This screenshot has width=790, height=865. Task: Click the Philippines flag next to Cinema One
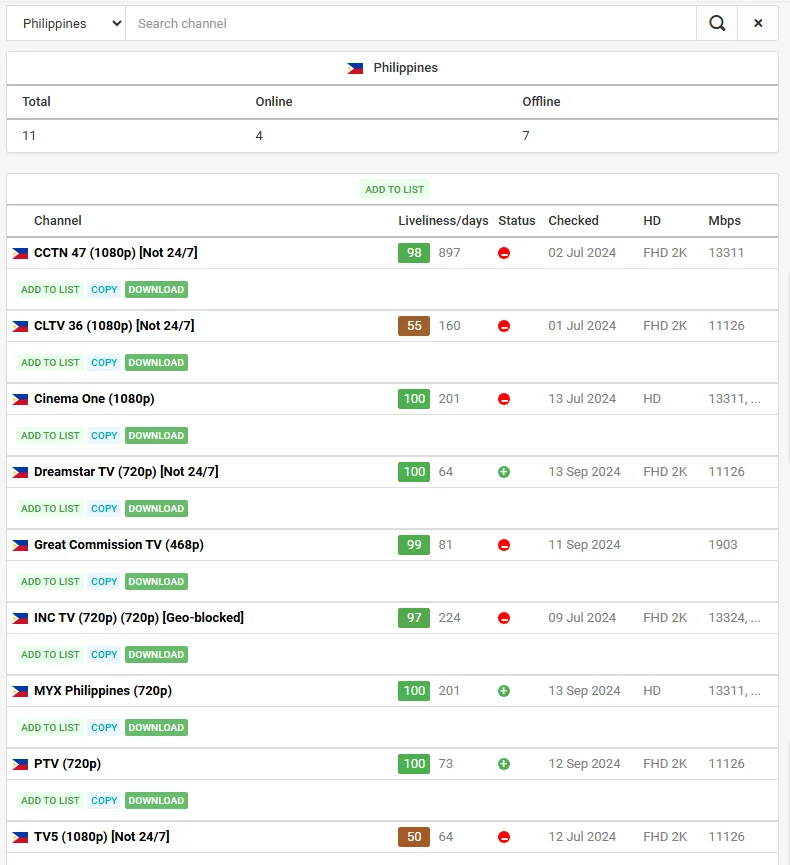[x=20, y=399]
